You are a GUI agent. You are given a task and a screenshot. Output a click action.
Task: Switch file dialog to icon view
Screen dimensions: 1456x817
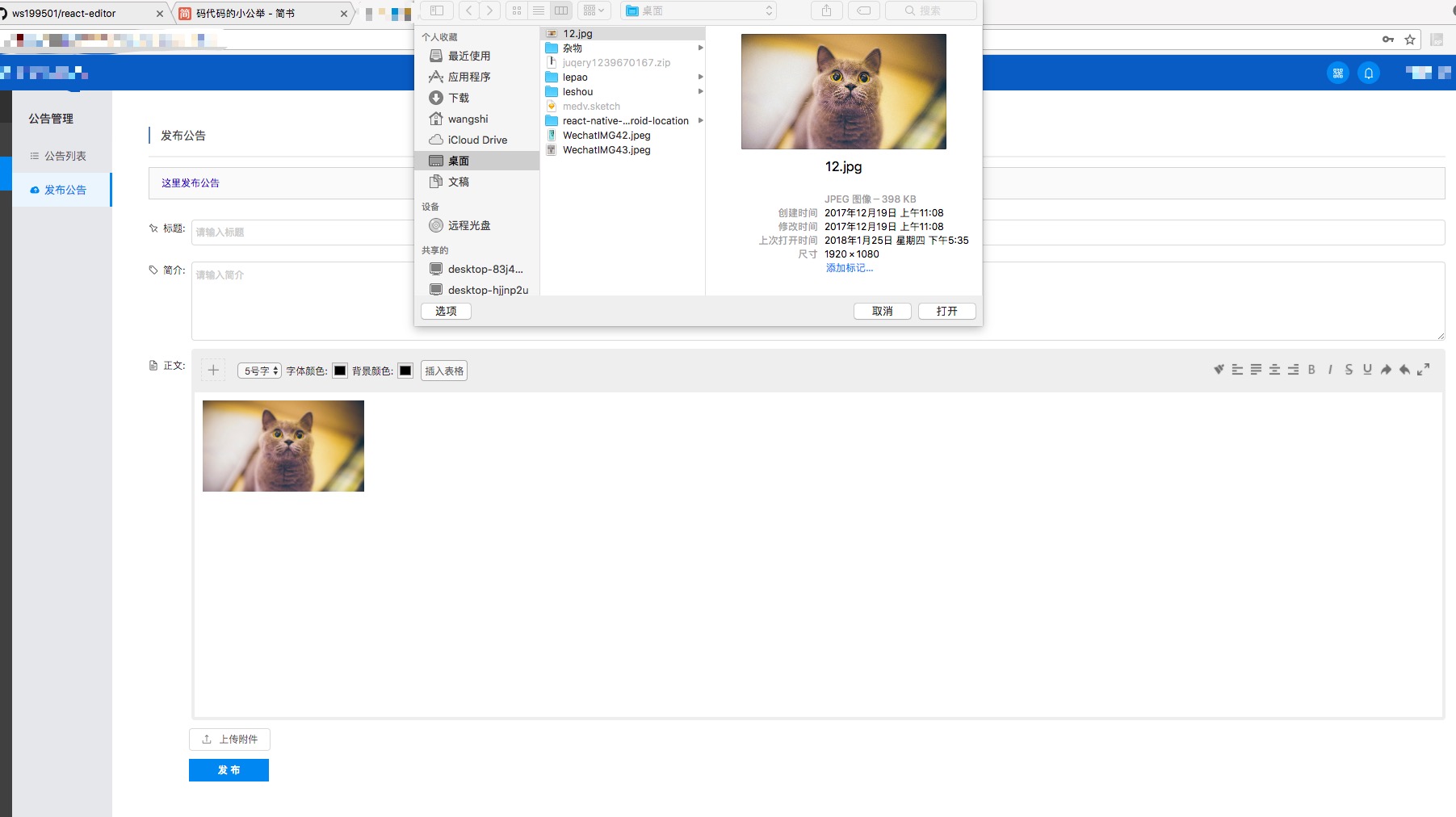pos(517,10)
